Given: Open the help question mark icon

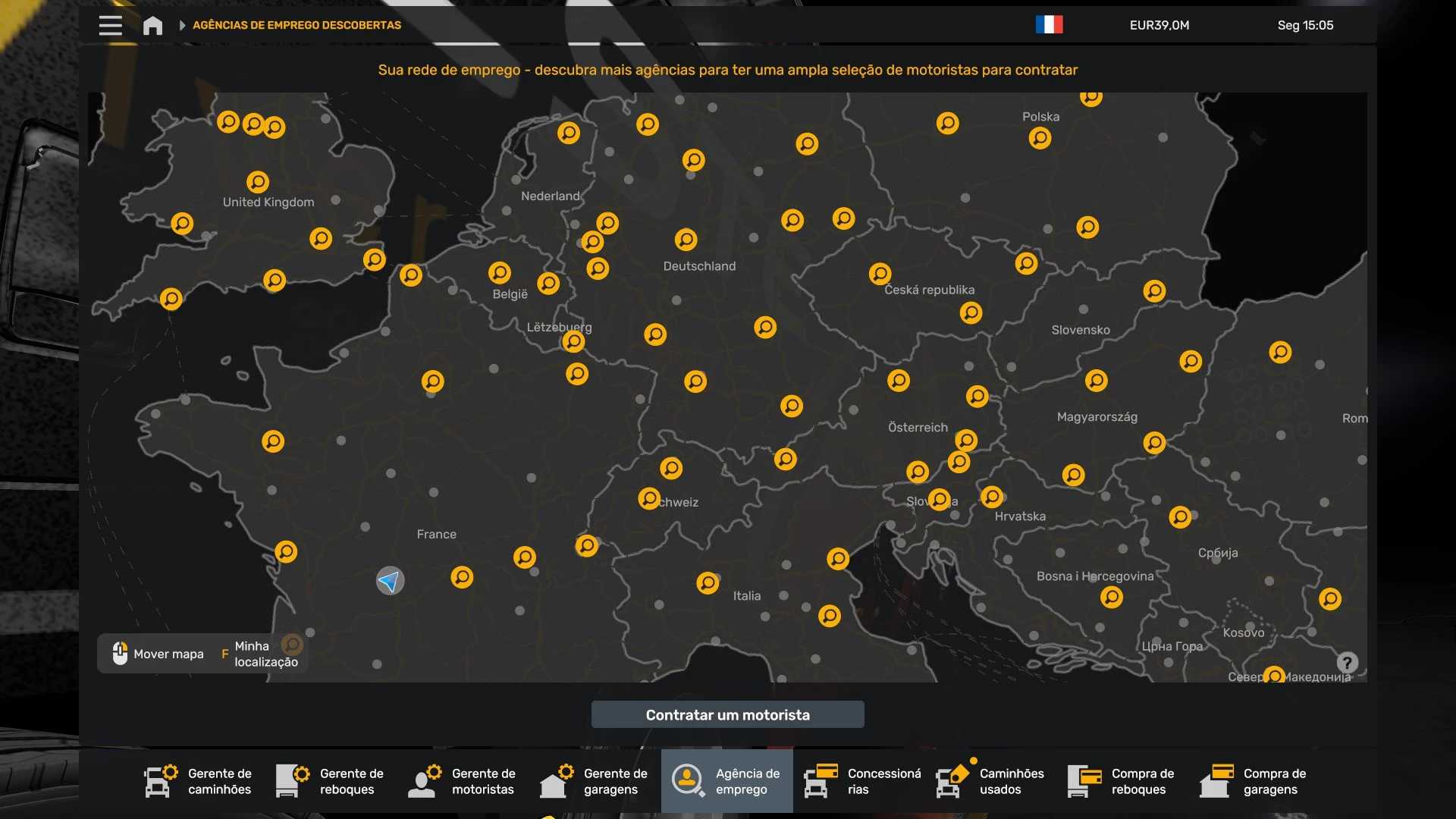Looking at the screenshot, I should (x=1347, y=662).
